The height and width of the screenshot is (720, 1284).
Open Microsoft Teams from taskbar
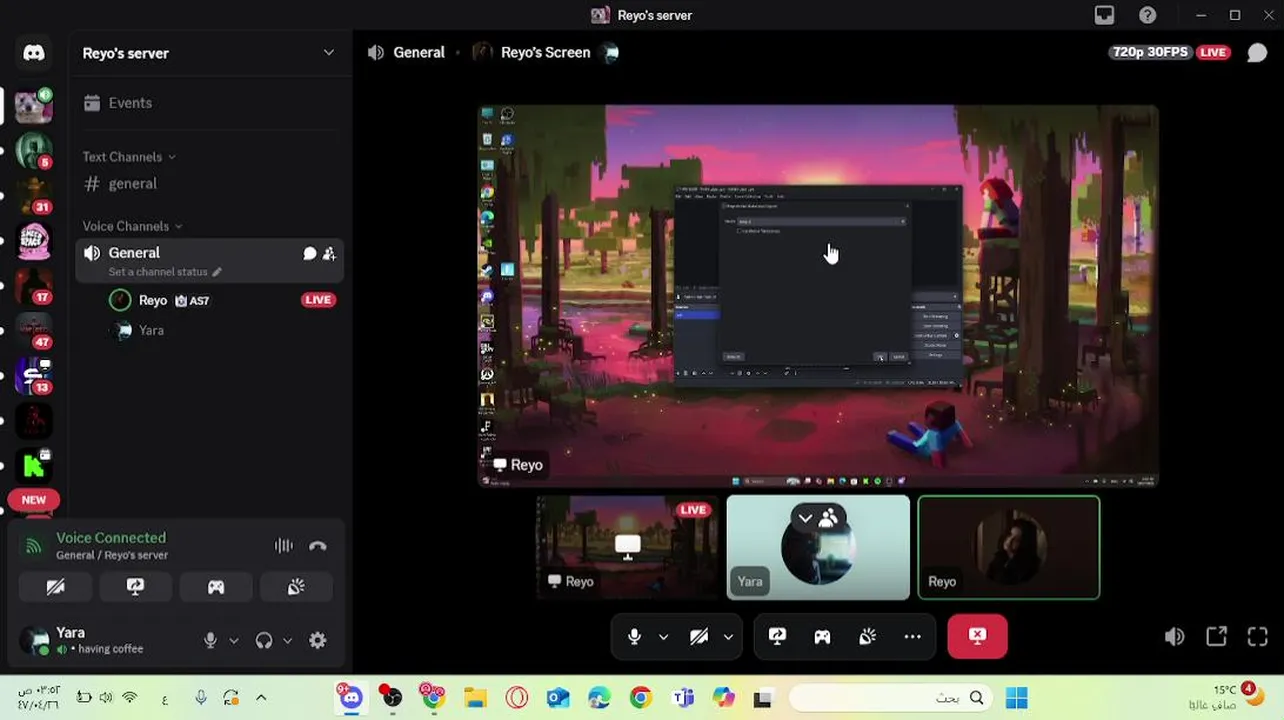[x=683, y=698]
